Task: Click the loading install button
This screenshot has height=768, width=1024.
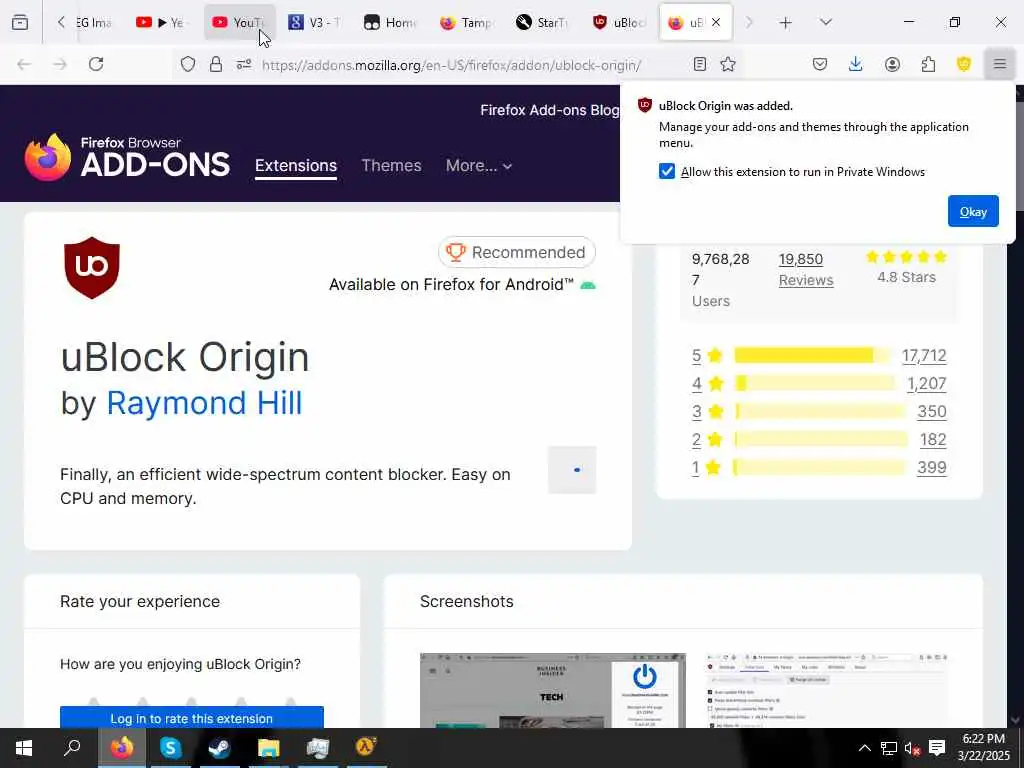Action: click(572, 470)
